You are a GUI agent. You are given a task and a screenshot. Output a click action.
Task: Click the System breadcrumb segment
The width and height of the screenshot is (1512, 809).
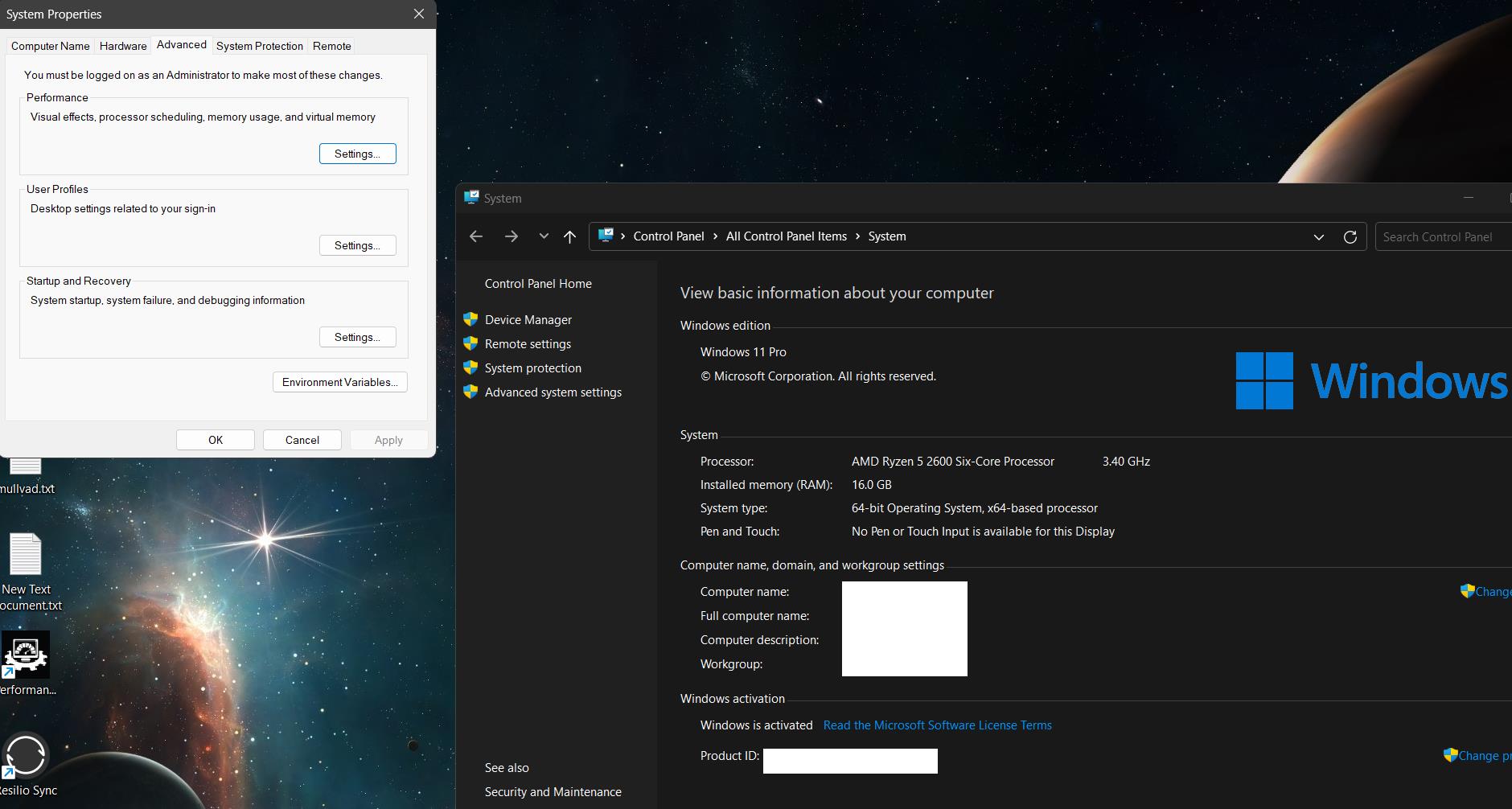(x=886, y=236)
